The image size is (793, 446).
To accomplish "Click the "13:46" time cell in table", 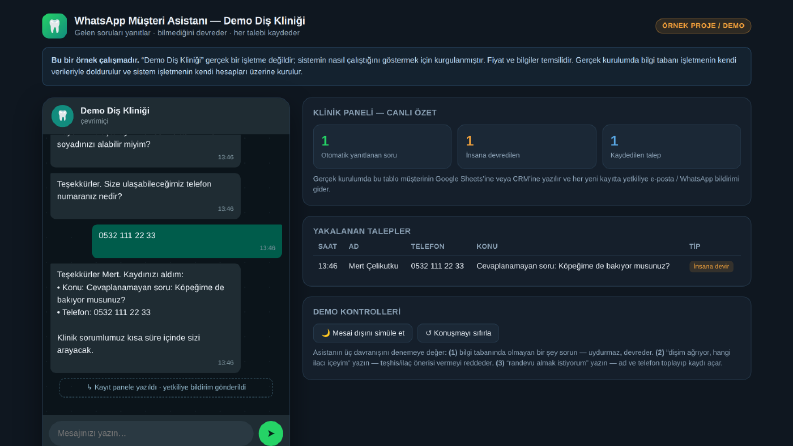I will (328, 266).
